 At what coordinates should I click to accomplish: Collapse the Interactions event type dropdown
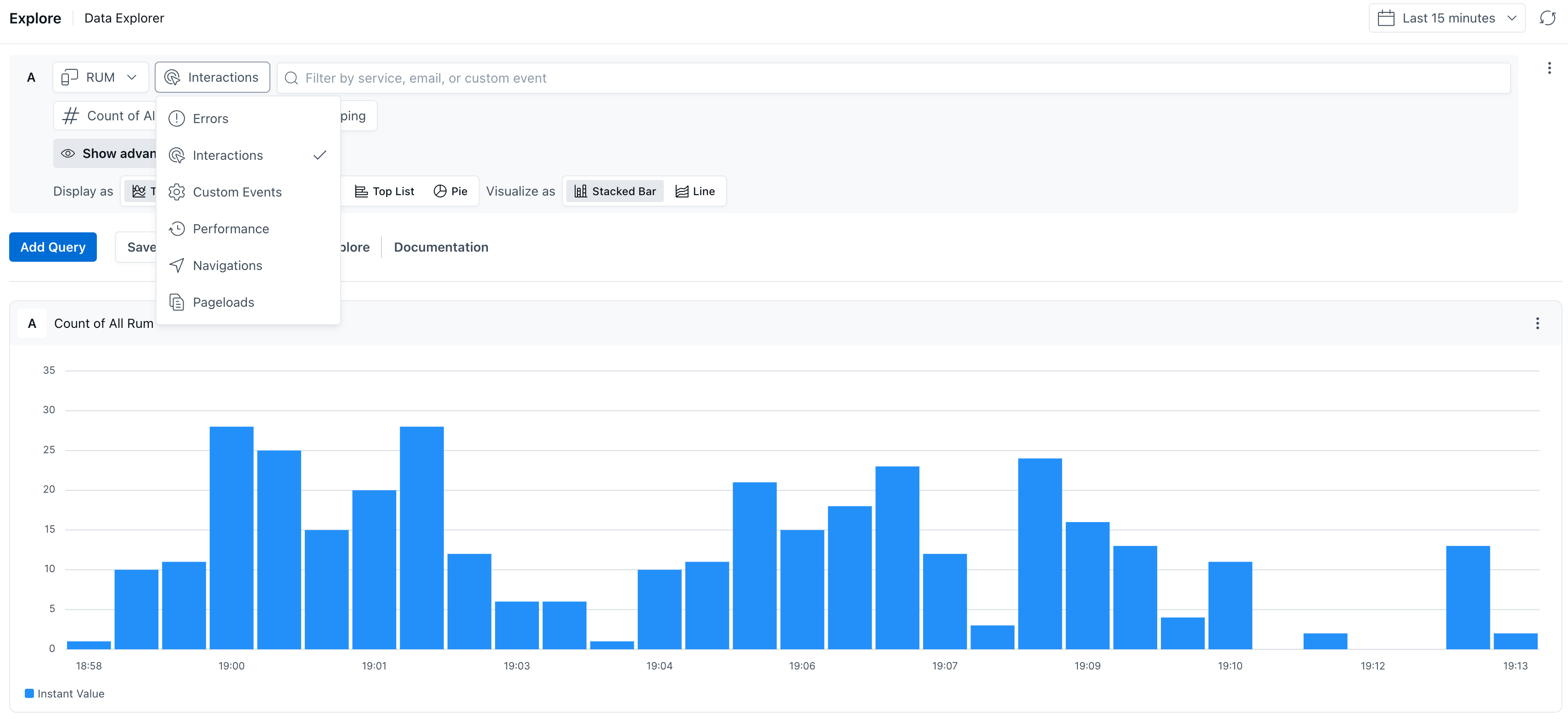click(x=212, y=77)
